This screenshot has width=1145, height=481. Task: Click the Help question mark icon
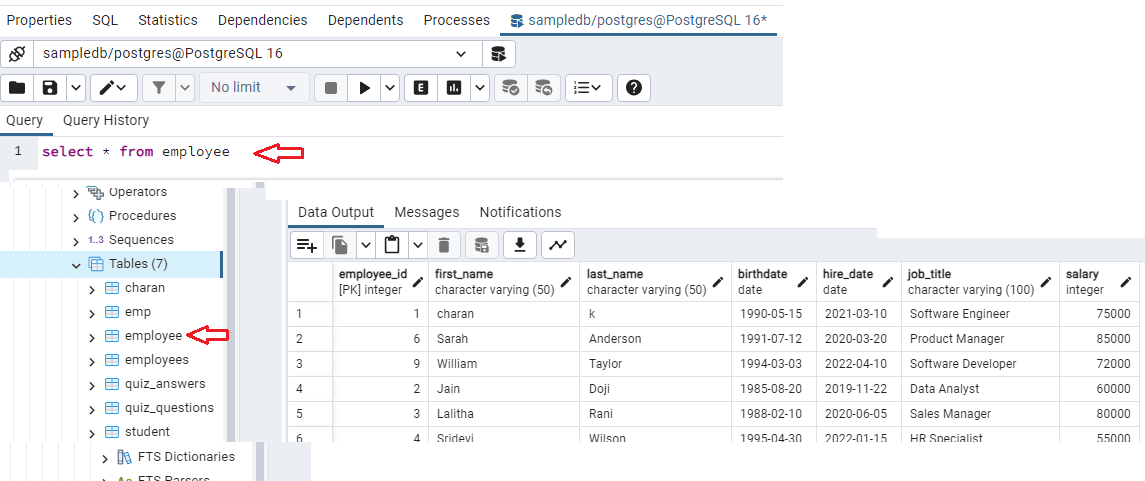click(633, 88)
